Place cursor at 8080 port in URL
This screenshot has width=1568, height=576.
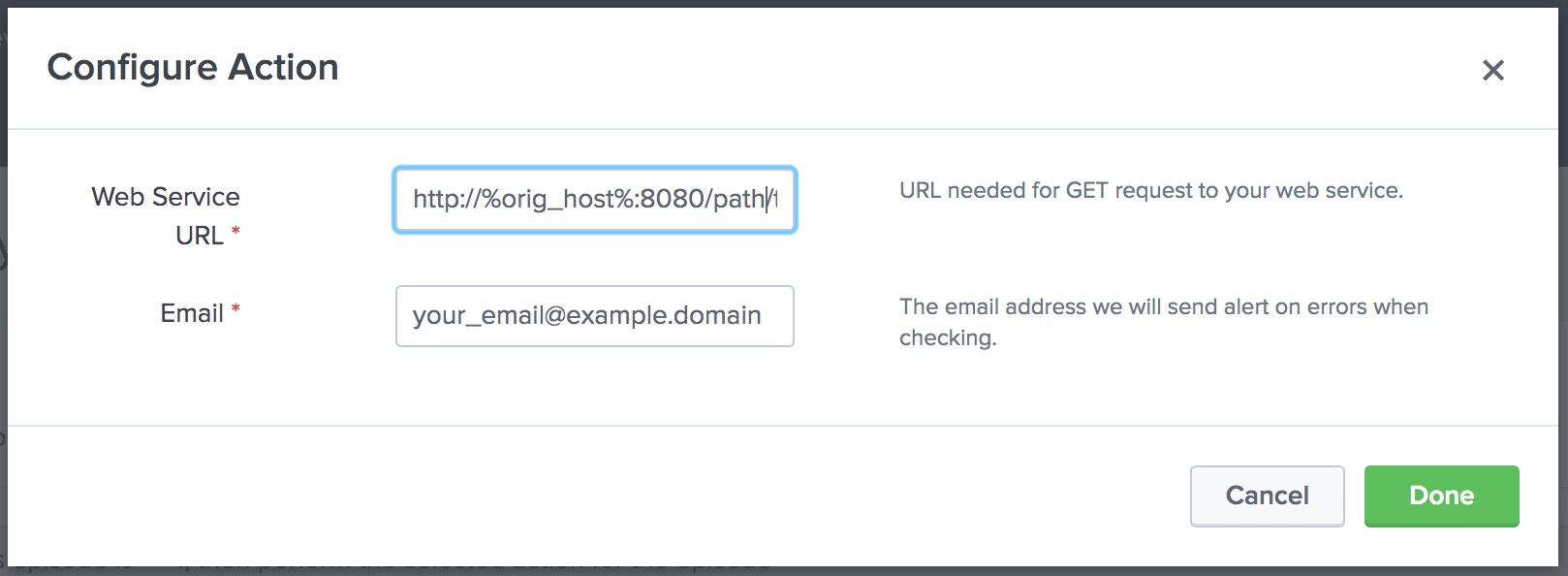click(672, 200)
